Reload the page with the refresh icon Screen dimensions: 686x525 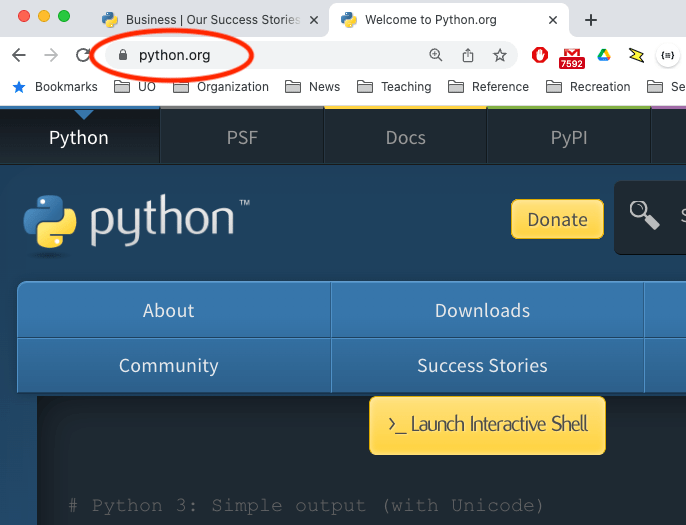tap(83, 55)
